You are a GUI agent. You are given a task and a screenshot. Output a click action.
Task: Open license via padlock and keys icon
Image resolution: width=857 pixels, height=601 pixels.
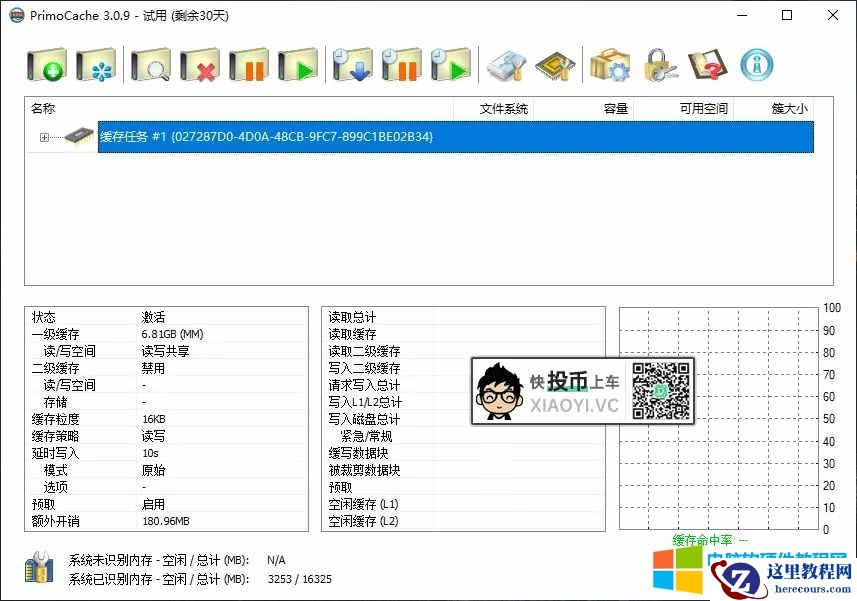click(x=660, y=65)
